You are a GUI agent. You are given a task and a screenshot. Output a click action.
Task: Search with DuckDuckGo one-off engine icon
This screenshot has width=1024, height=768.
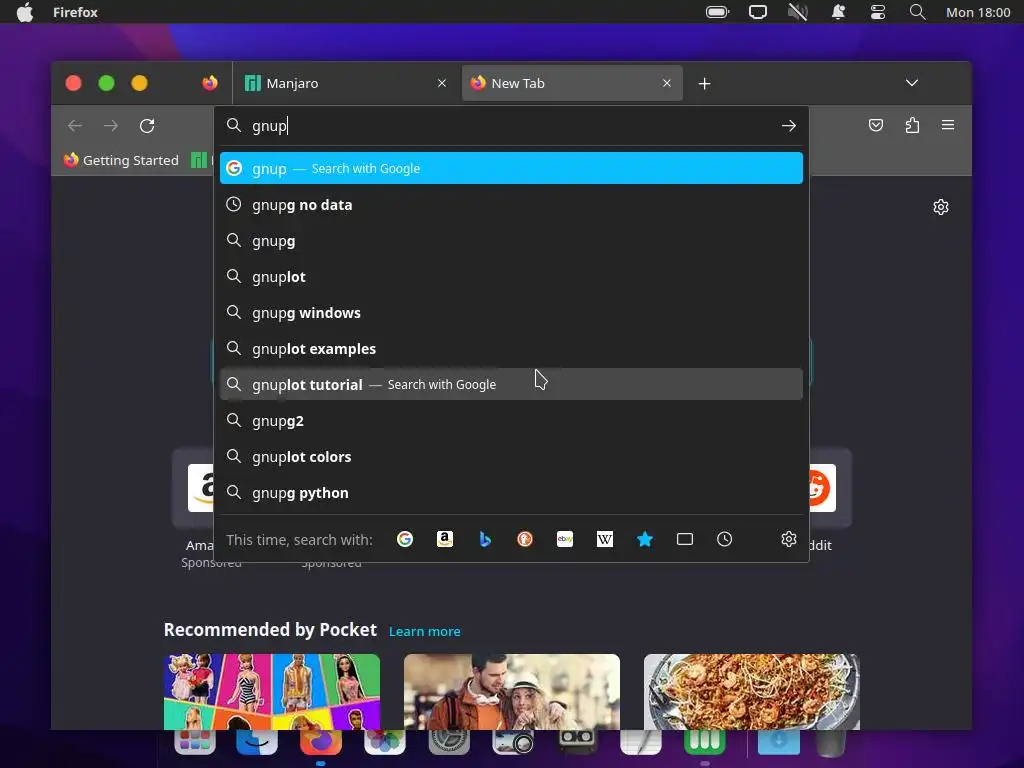tap(525, 539)
